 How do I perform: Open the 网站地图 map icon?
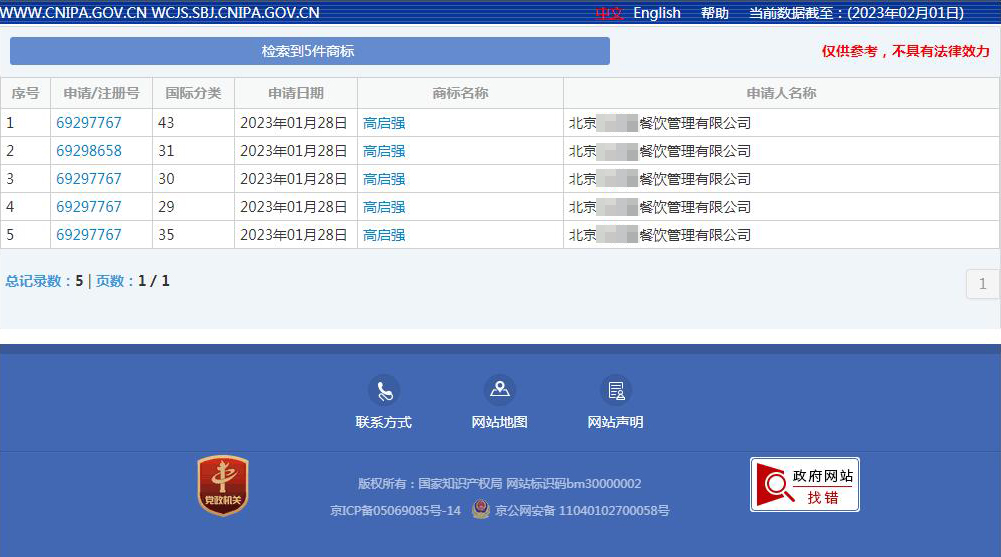pos(499,390)
